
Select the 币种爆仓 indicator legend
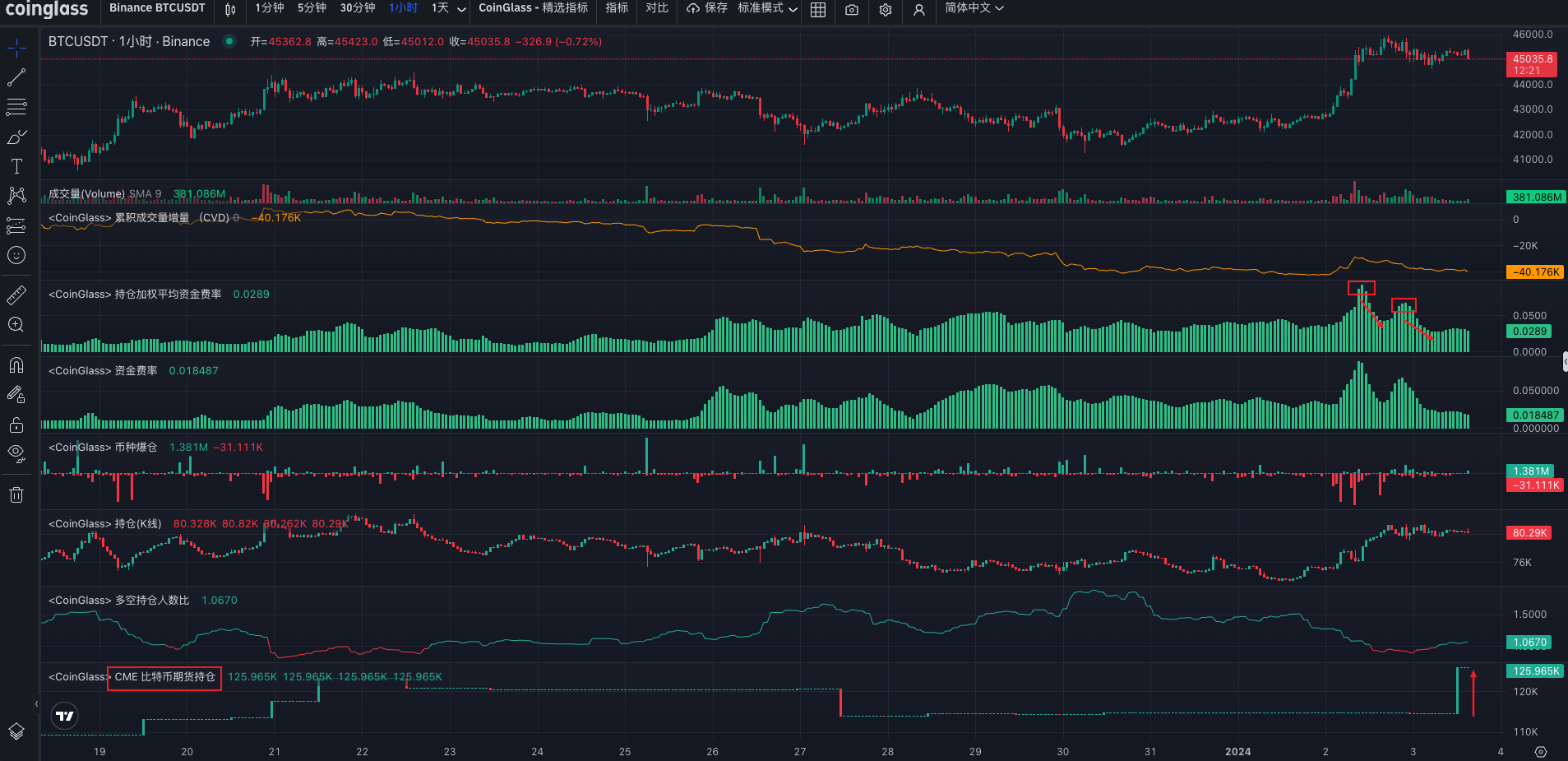103,448
